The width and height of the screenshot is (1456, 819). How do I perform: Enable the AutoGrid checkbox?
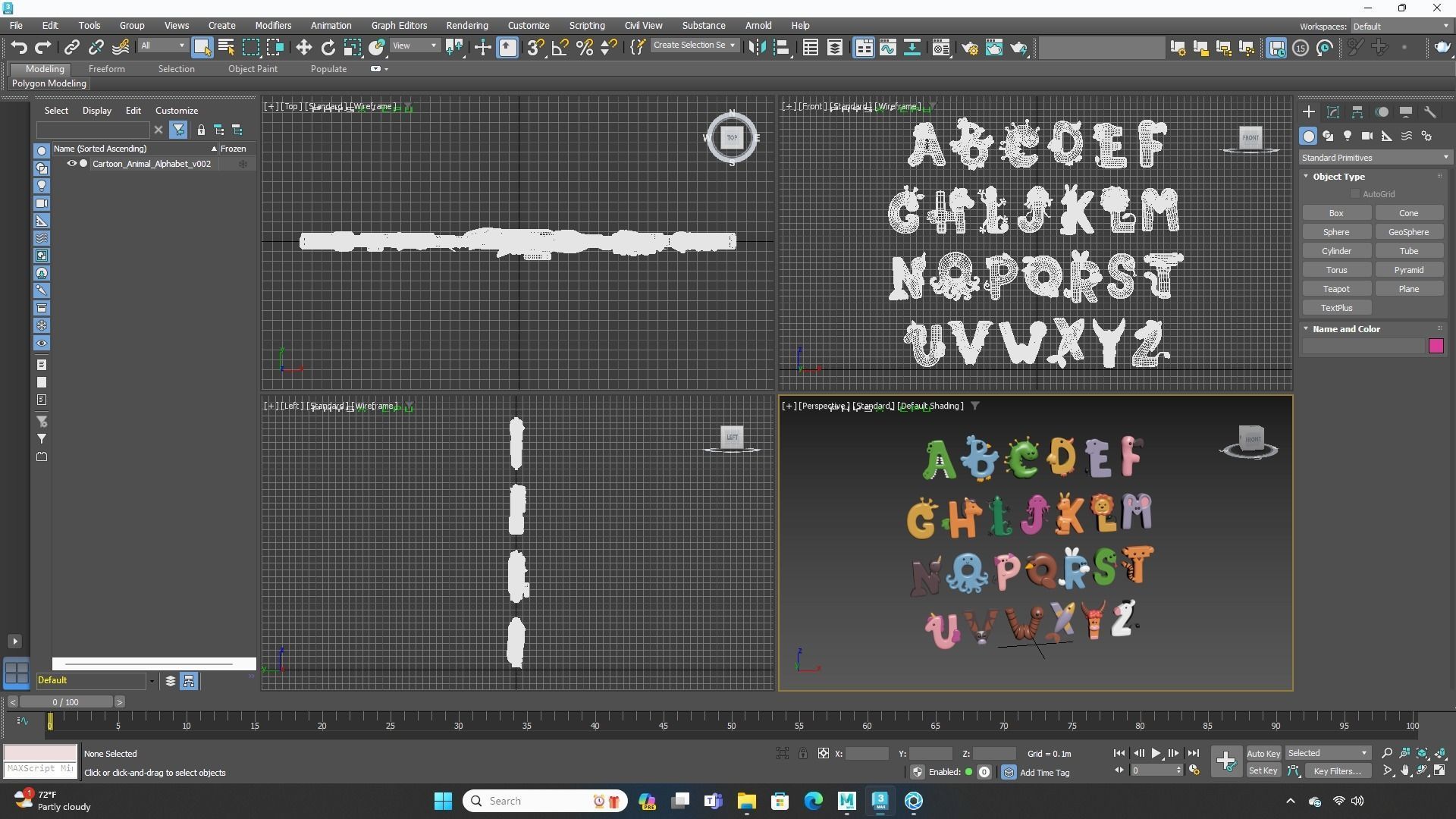pos(1355,194)
